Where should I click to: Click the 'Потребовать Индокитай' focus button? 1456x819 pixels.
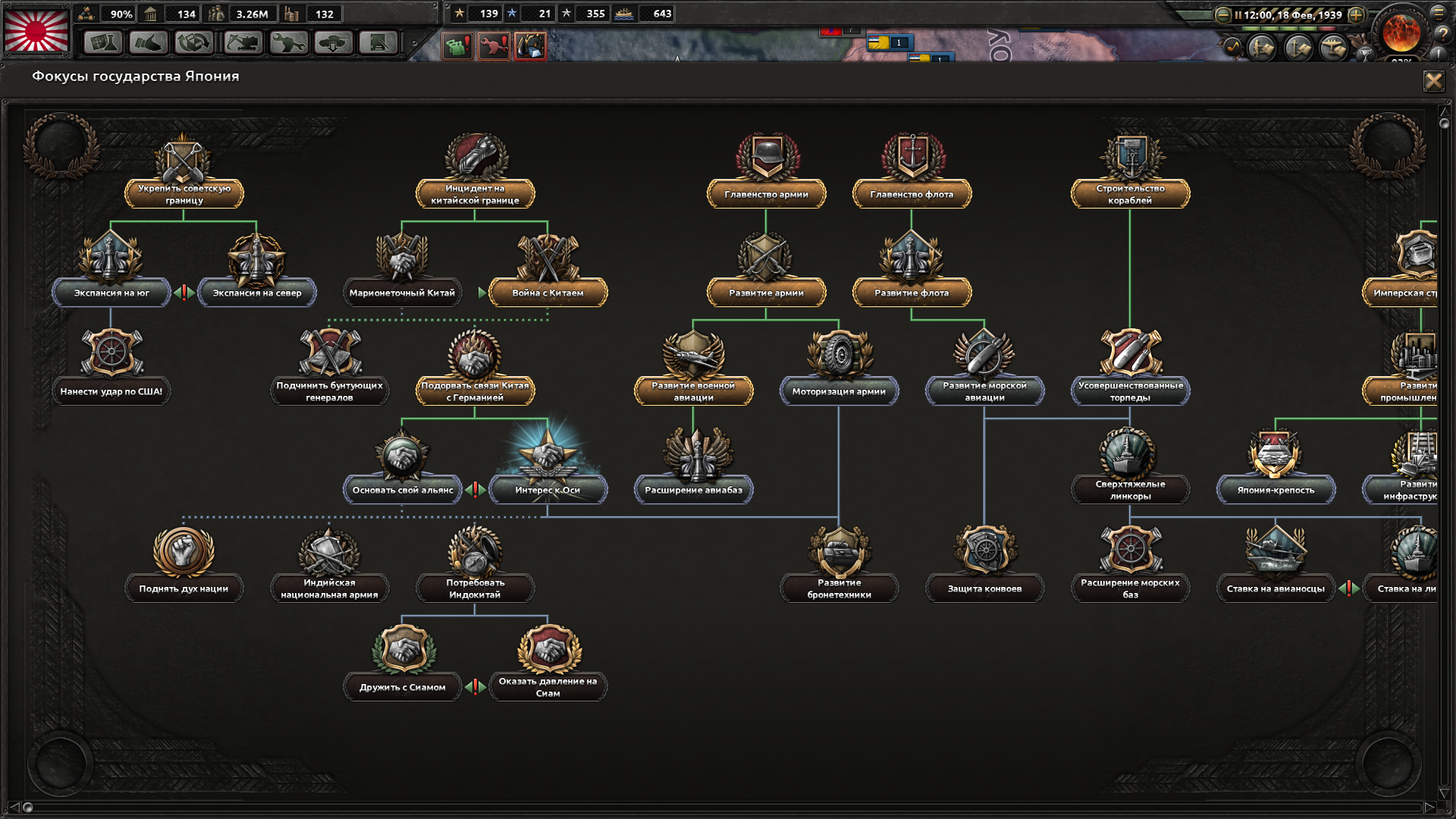click(475, 588)
